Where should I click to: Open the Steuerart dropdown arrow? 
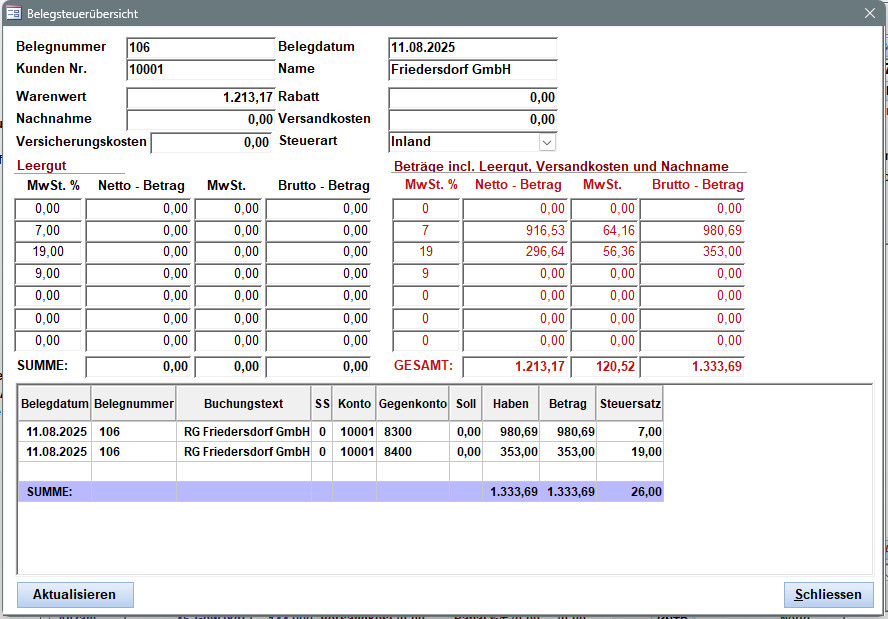(x=546, y=142)
